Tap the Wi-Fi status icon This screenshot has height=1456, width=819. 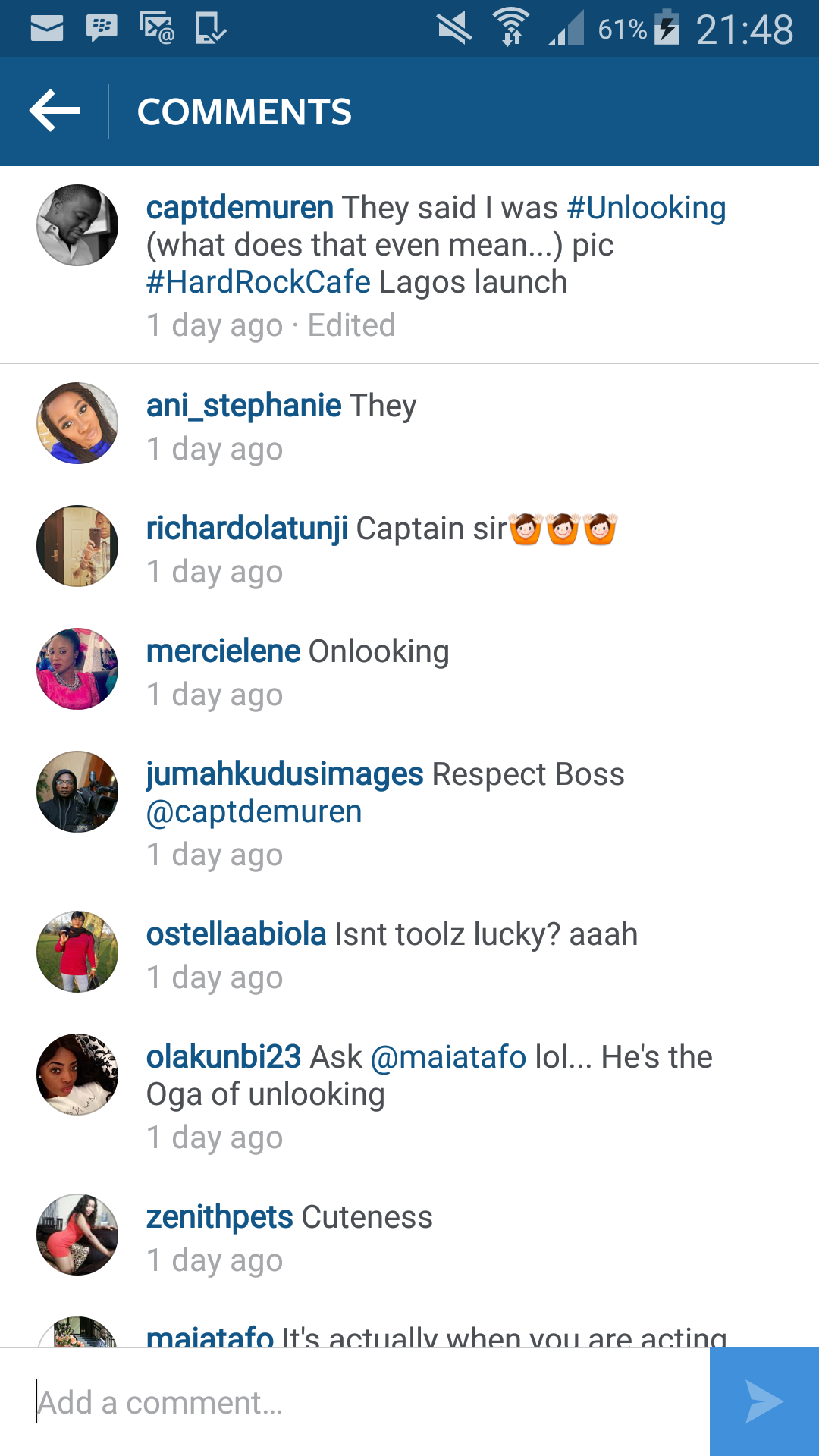(511, 27)
